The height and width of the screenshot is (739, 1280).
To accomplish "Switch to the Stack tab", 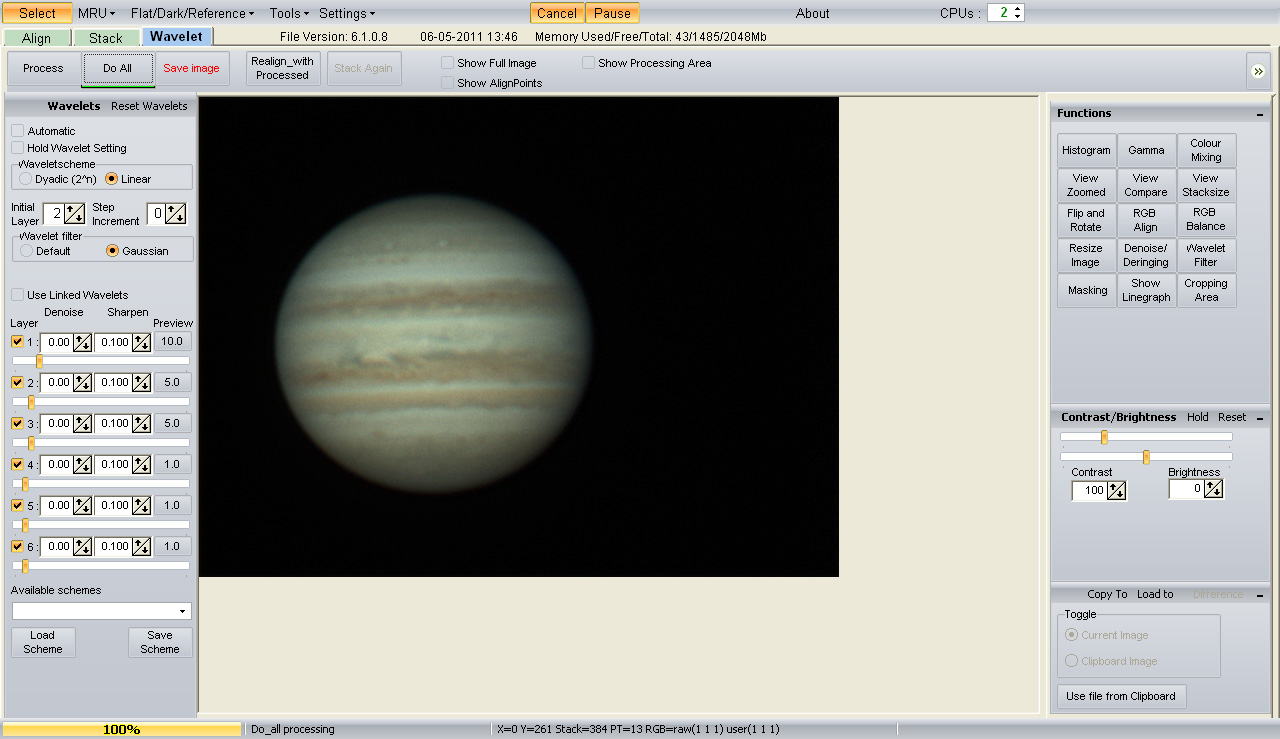I will point(105,38).
